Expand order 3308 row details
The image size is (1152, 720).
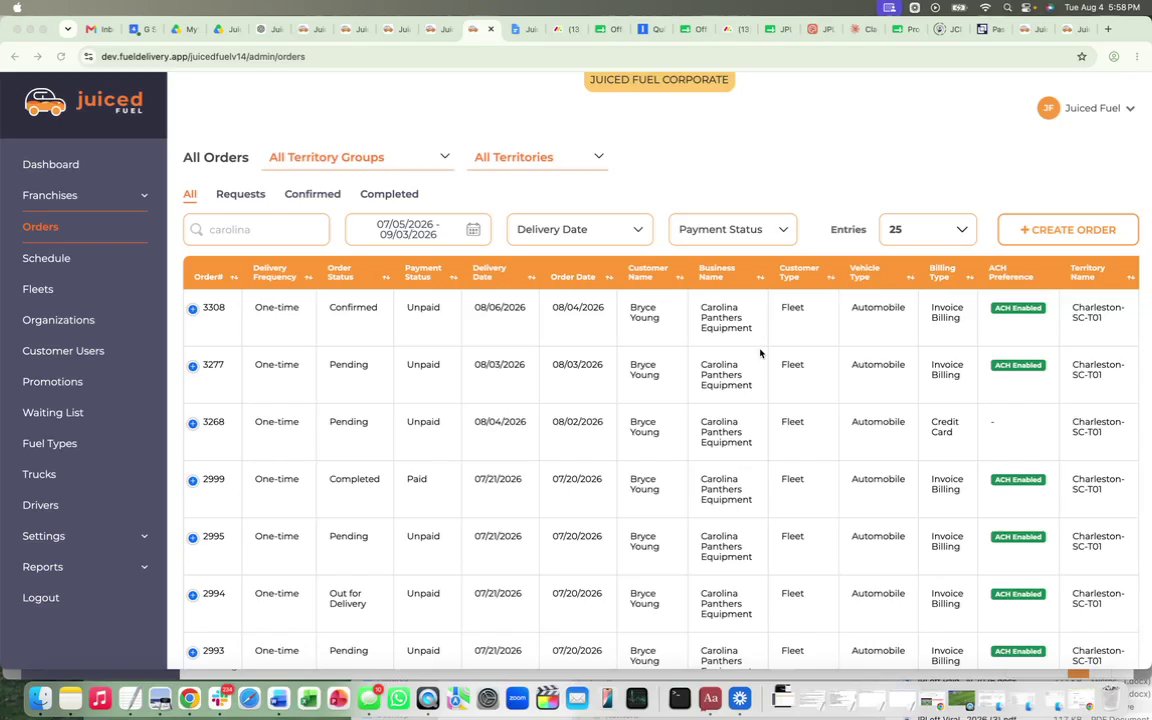(x=192, y=309)
